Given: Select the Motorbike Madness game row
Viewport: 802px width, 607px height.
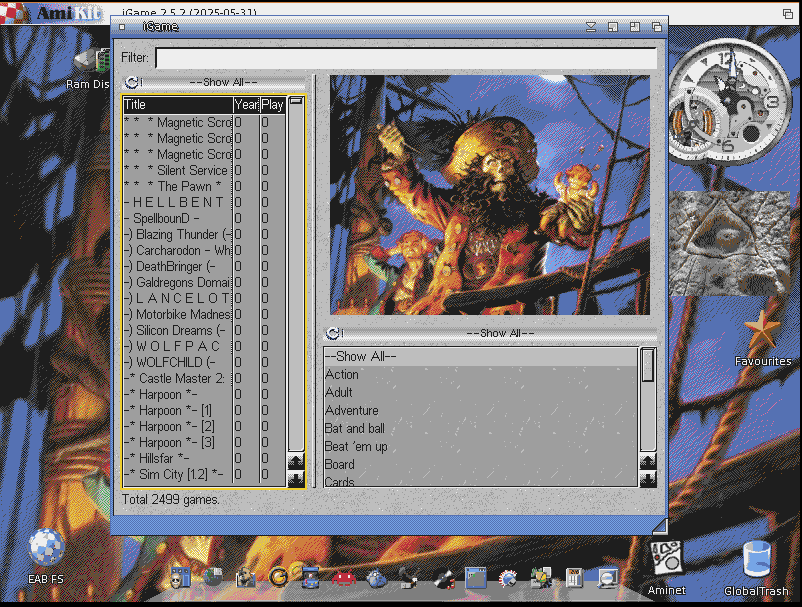Looking at the screenshot, I should [x=205, y=314].
